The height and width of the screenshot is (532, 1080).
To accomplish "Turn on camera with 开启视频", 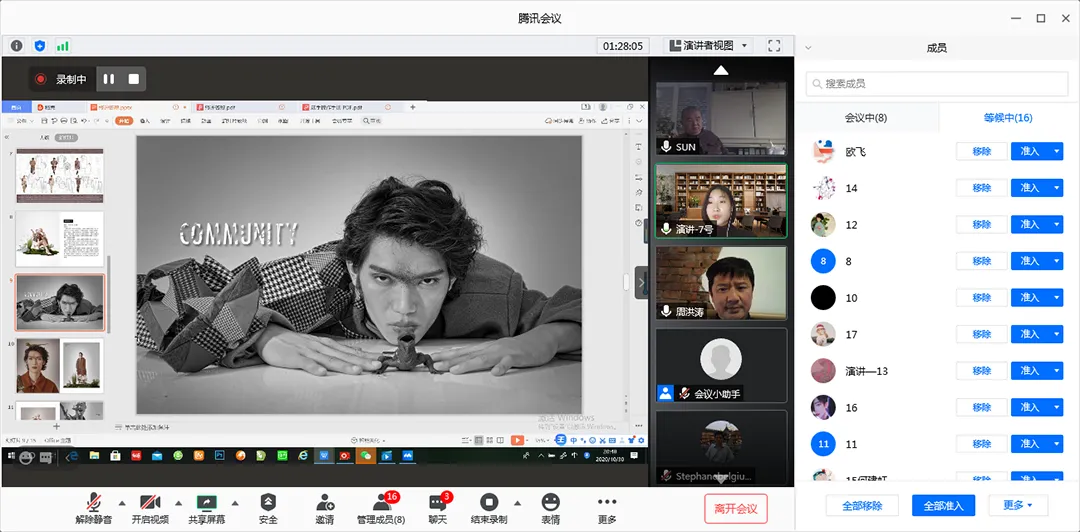I will pyautogui.click(x=150, y=509).
